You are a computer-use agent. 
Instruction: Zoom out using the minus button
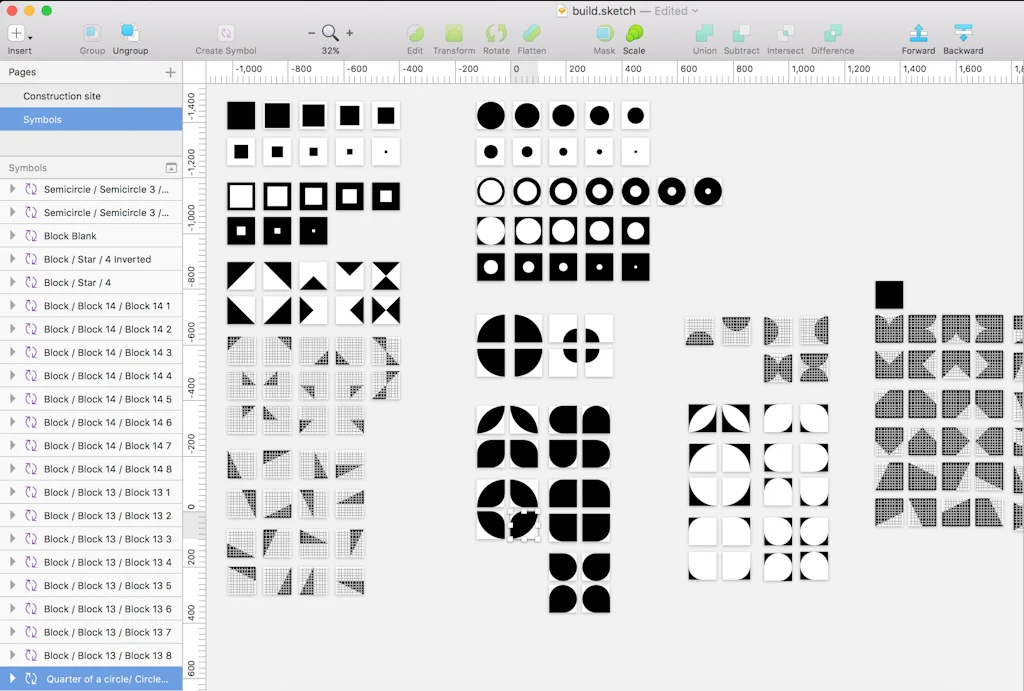click(x=311, y=31)
